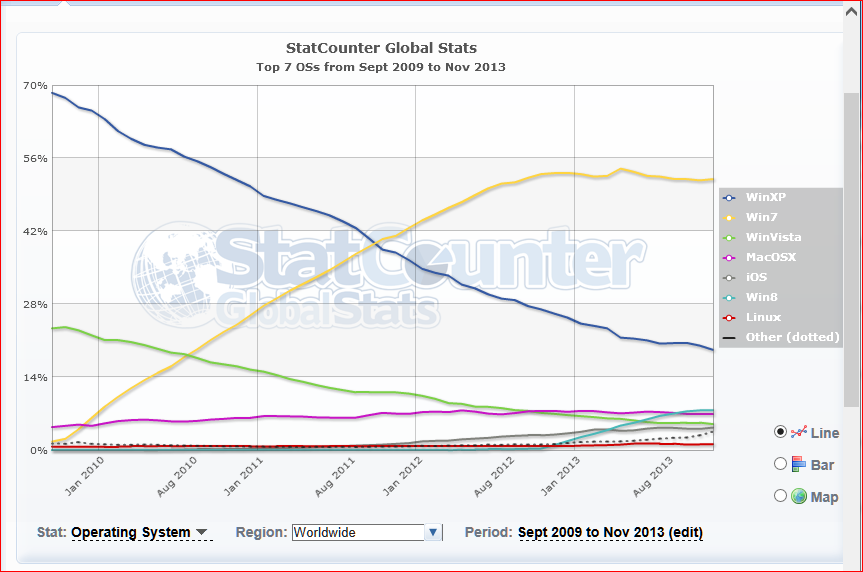Click the MacOSX legend marker

(730, 257)
